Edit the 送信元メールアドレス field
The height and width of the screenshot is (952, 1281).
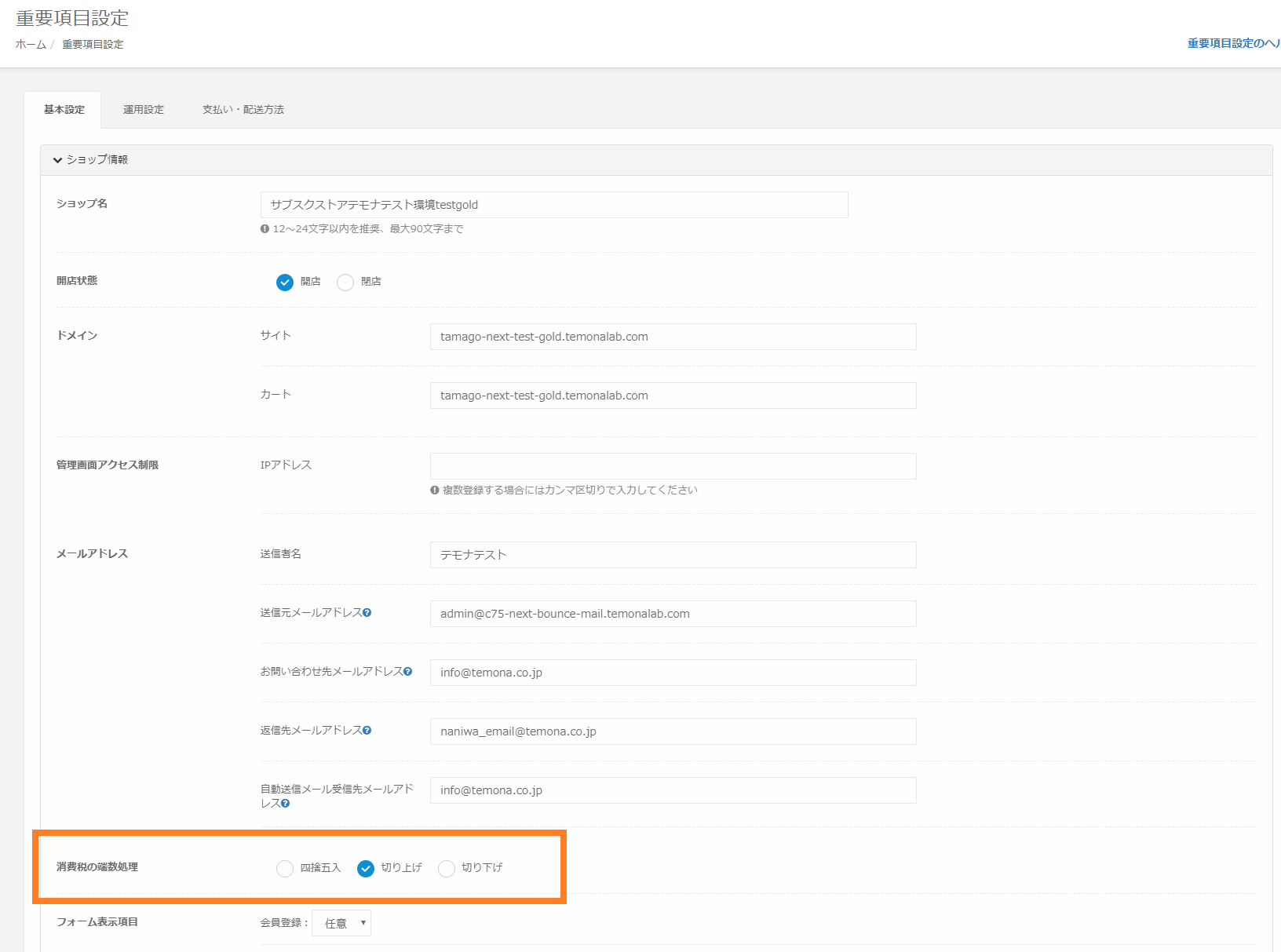click(x=673, y=614)
